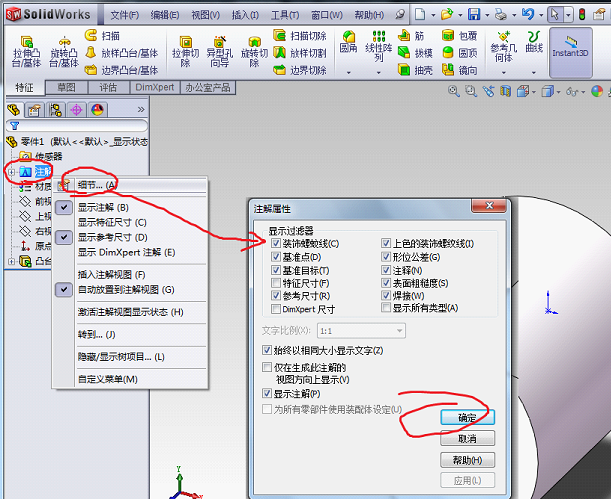Select the 旋转切除 revolved cut tool
The width and height of the screenshot is (611, 500).
(x=254, y=52)
